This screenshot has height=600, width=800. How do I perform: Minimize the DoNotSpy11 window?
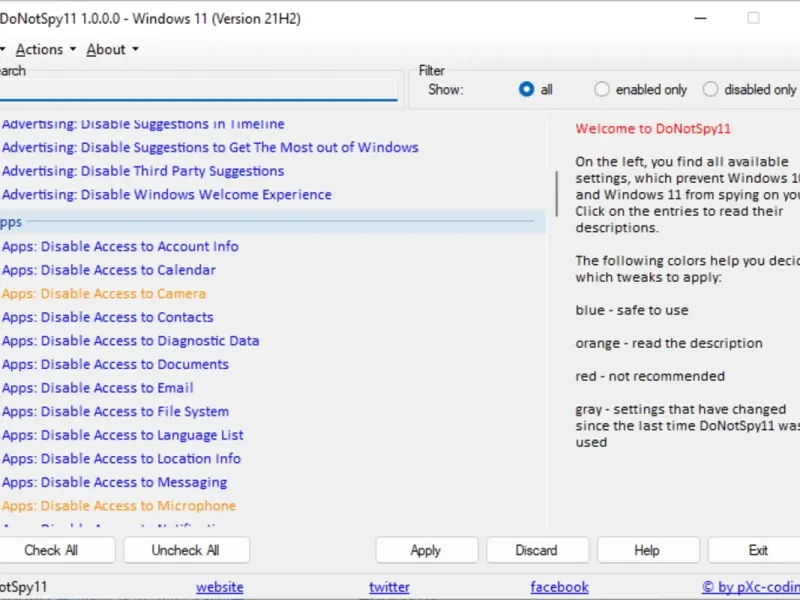701,18
